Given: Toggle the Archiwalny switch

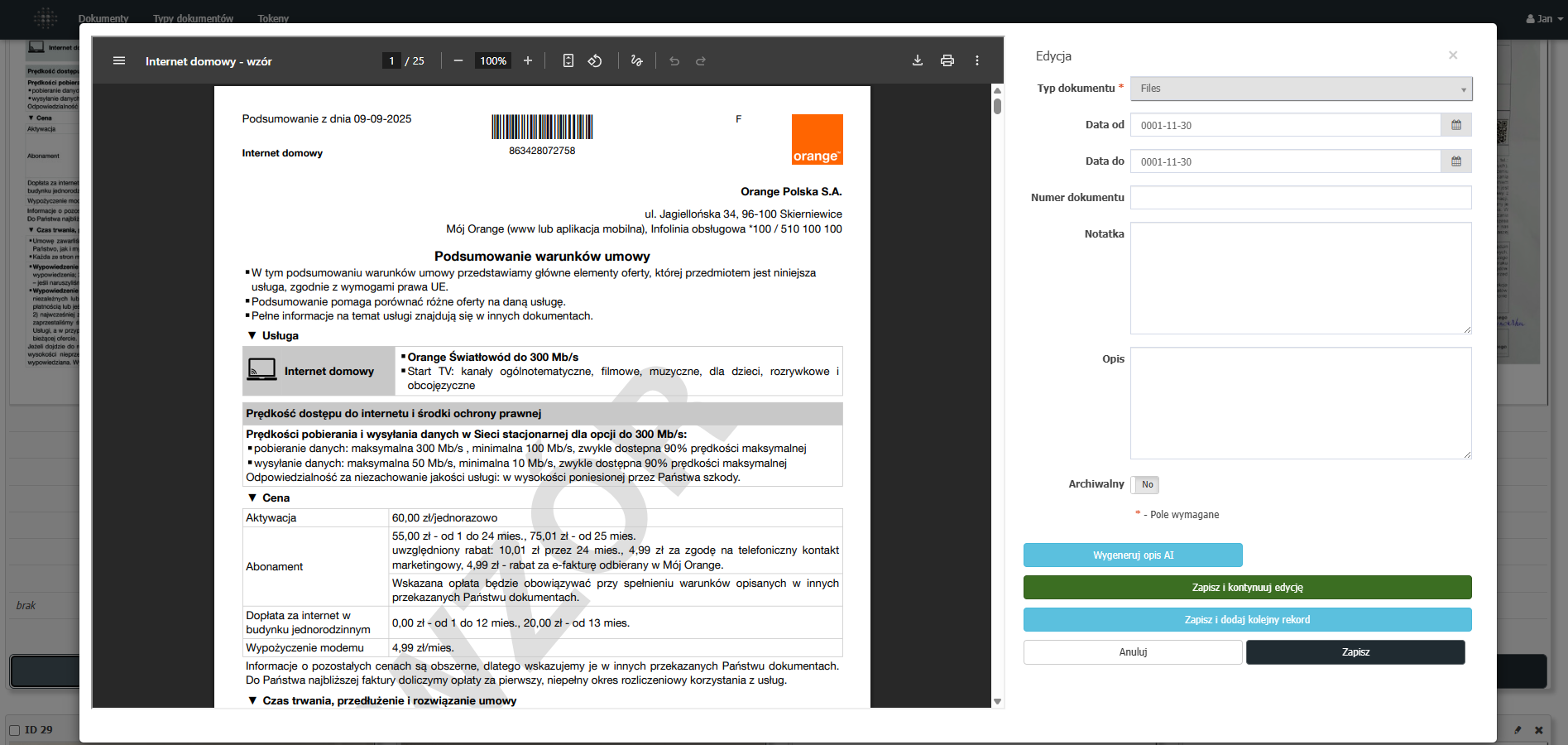Looking at the screenshot, I should tap(1146, 485).
